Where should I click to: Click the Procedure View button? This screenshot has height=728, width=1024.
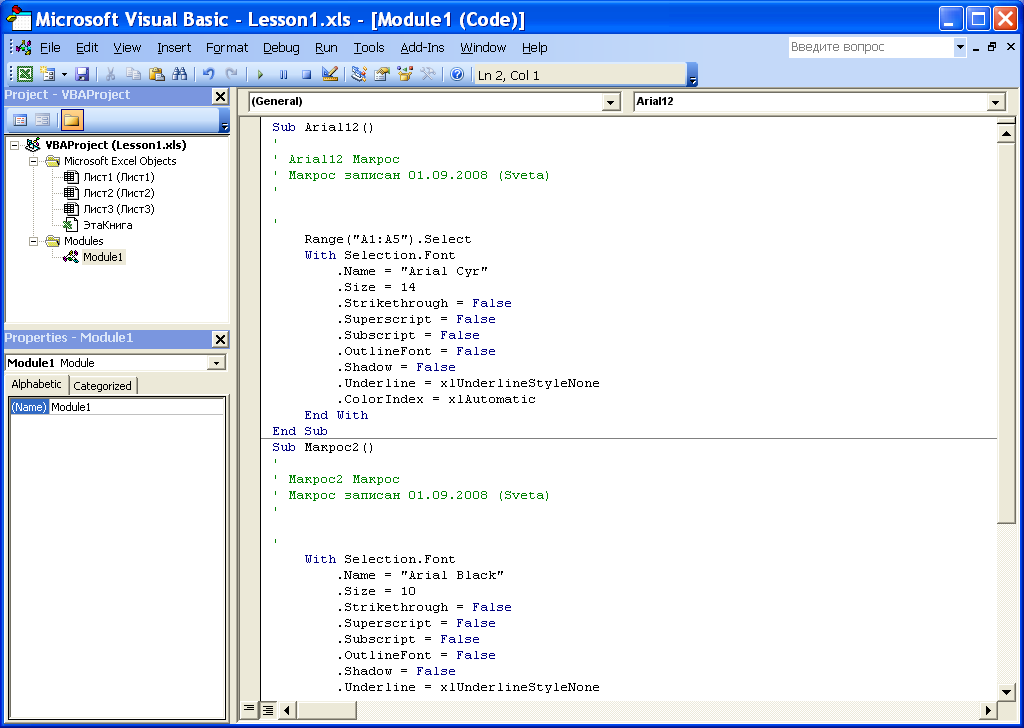[249, 709]
